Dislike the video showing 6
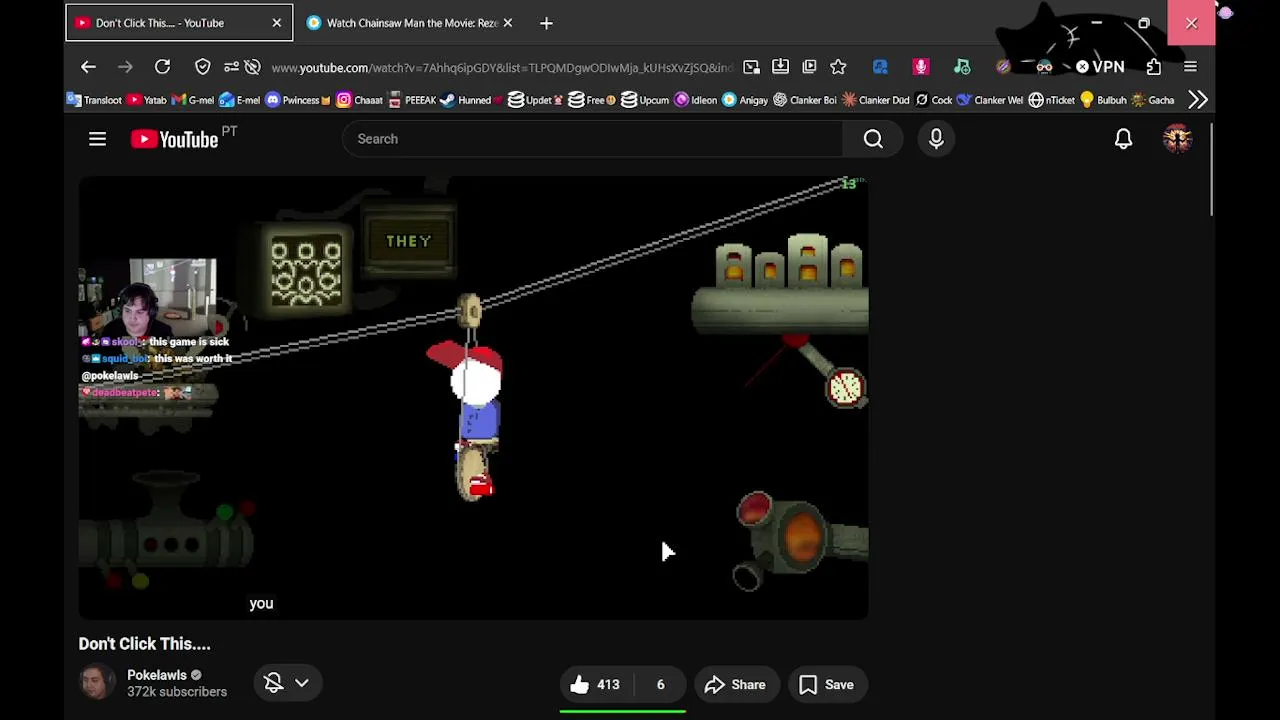 660,685
